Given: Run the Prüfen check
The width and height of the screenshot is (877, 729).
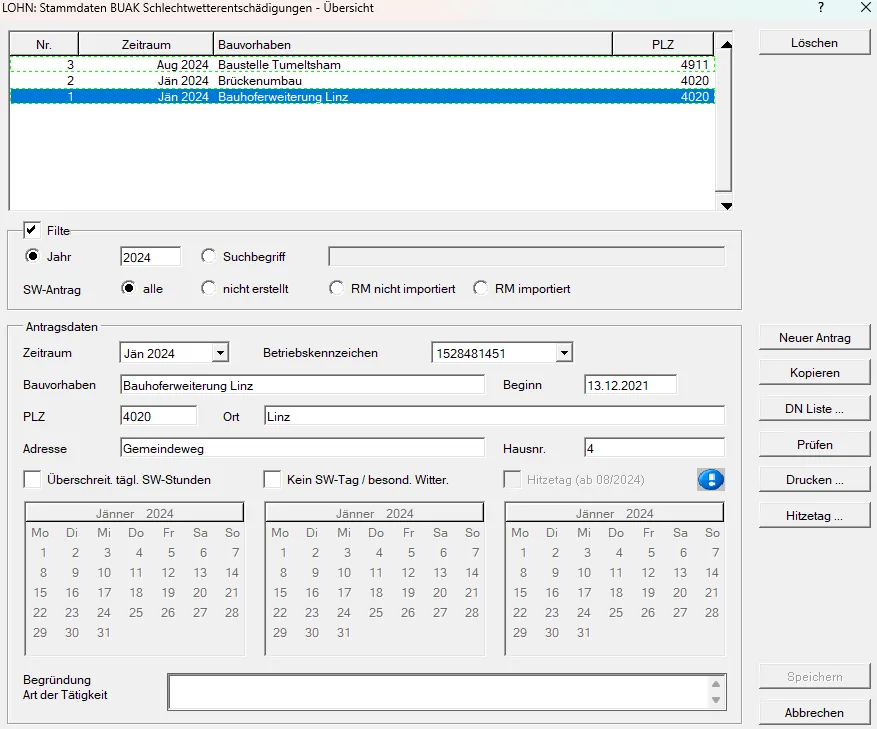Looking at the screenshot, I should click(x=814, y=445).
